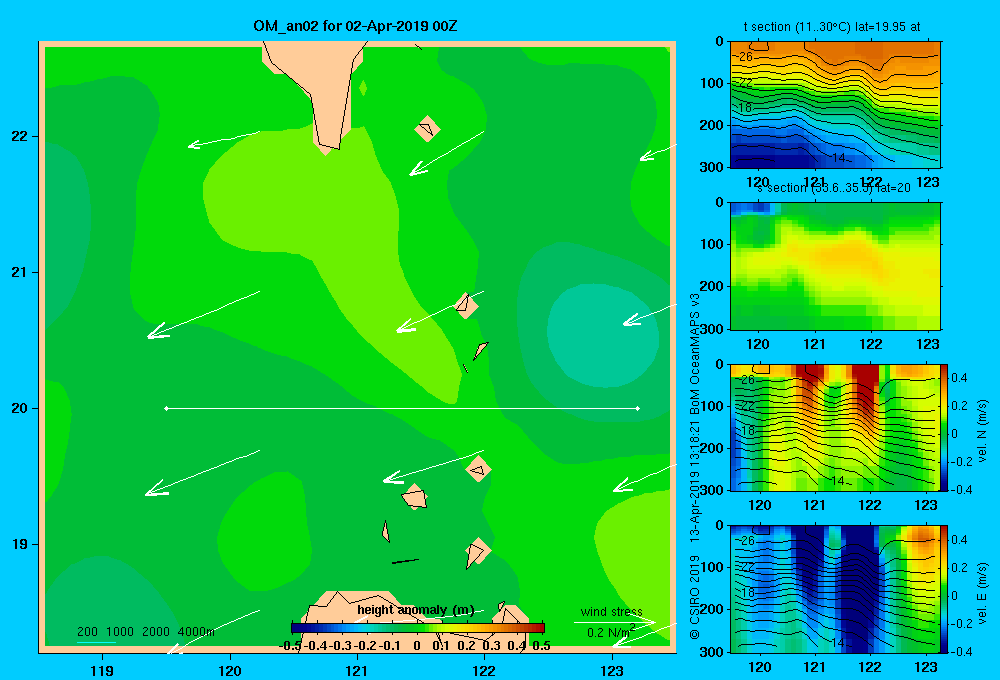The width and height of the screenshot is (1000, 680).
Task: Click the "vel. N (m/s)" axis label
Action: click(x=983, y=431)
